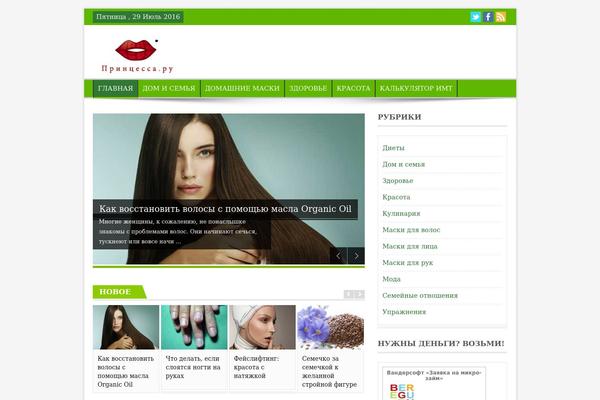
Task: Open the RSS feed icon
Action: click(501, 17)
